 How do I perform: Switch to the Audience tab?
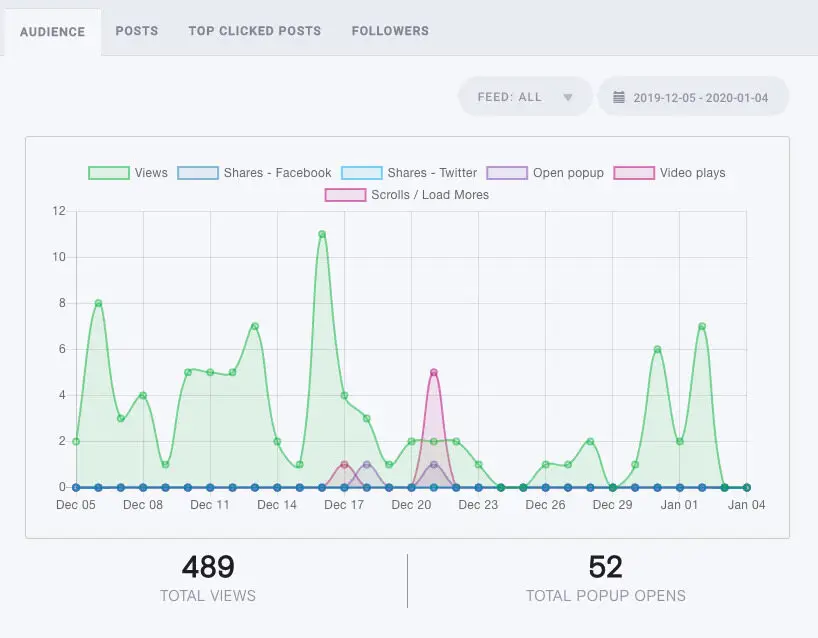pyautogui.click(x=52, y=31)
